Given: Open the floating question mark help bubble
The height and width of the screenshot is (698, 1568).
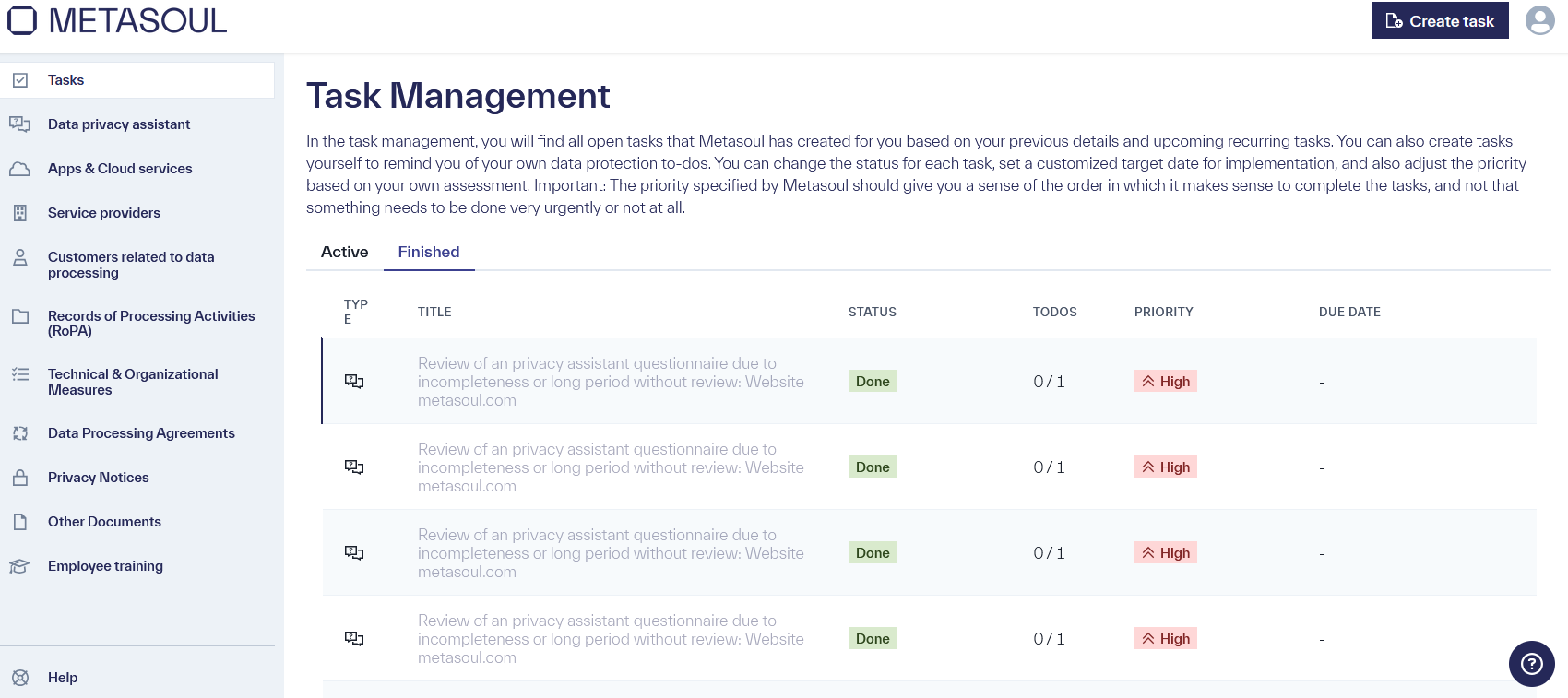Looking at the screenshot, I should pos(1531,664).
